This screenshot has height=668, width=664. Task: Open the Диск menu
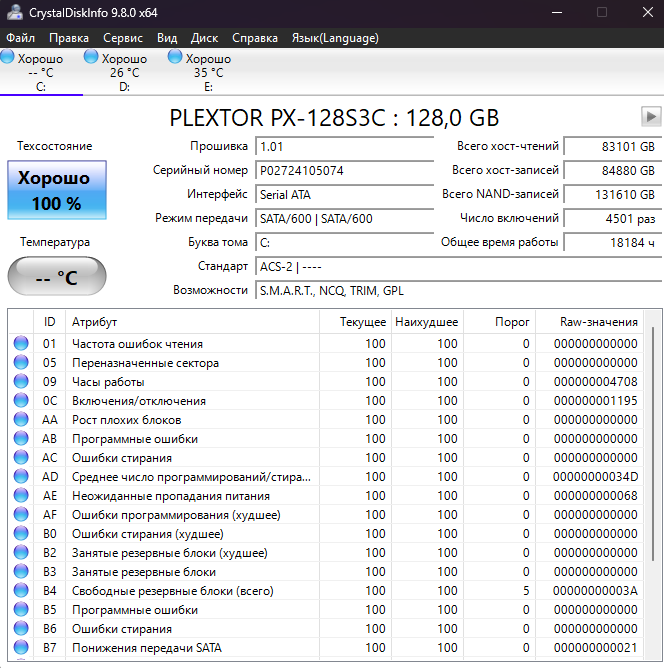tap(204, 38)
